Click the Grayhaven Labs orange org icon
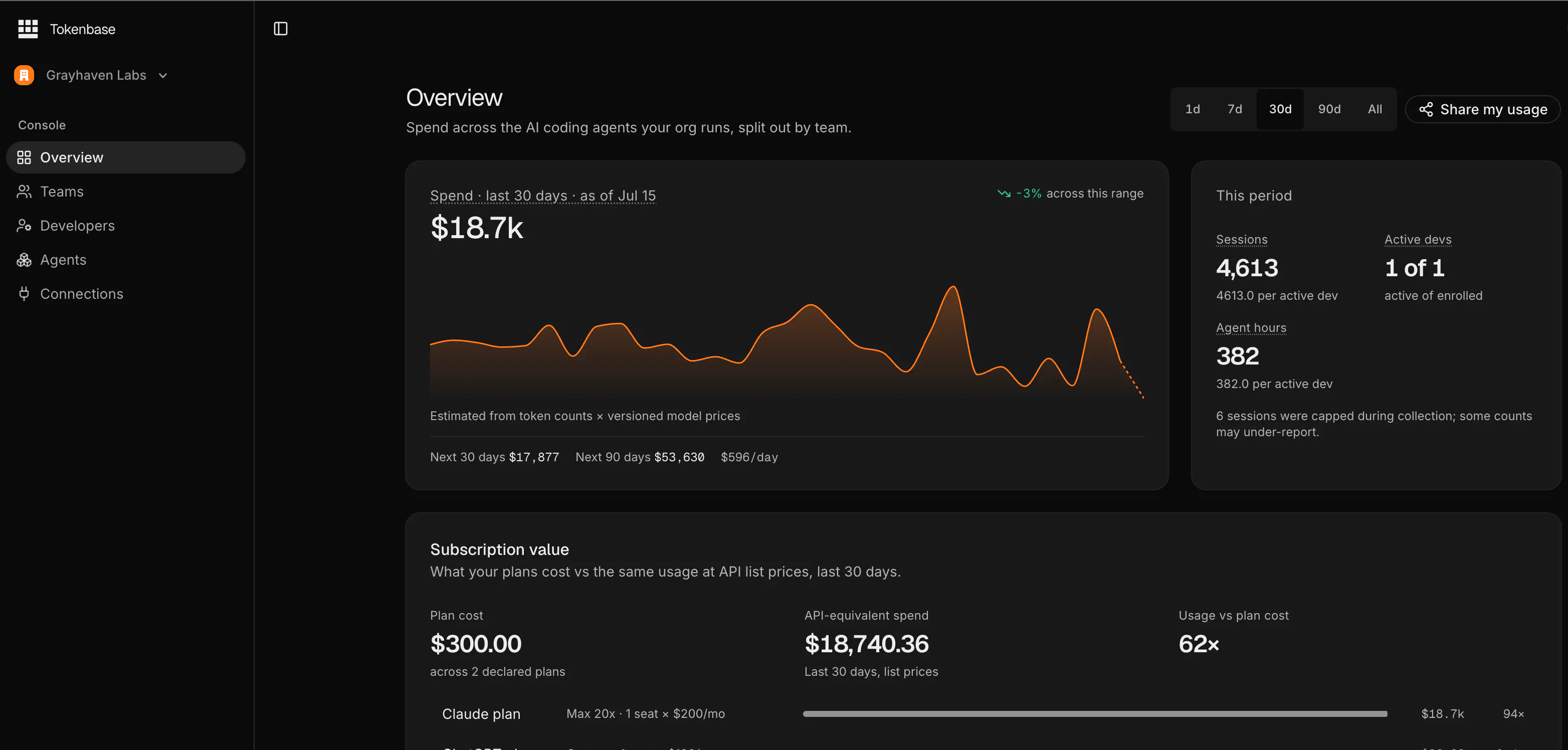Viewport: 1568px width, 750px height. [x=25, y=75]
